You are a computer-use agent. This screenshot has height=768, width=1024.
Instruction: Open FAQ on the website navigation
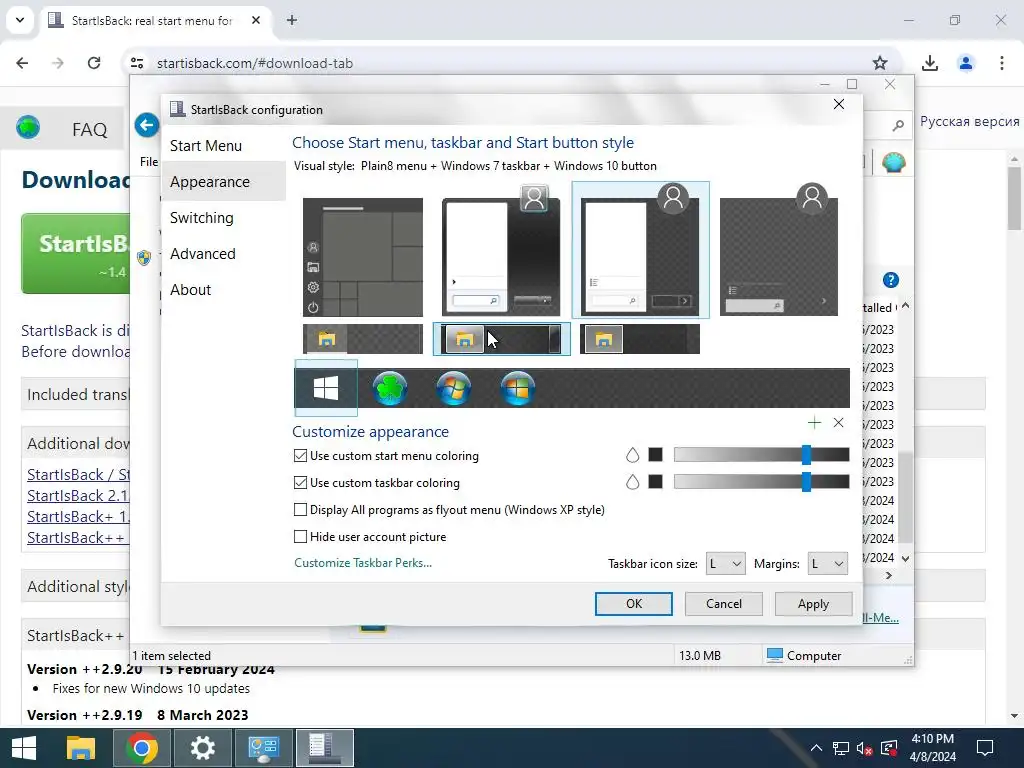click(89, 129)
